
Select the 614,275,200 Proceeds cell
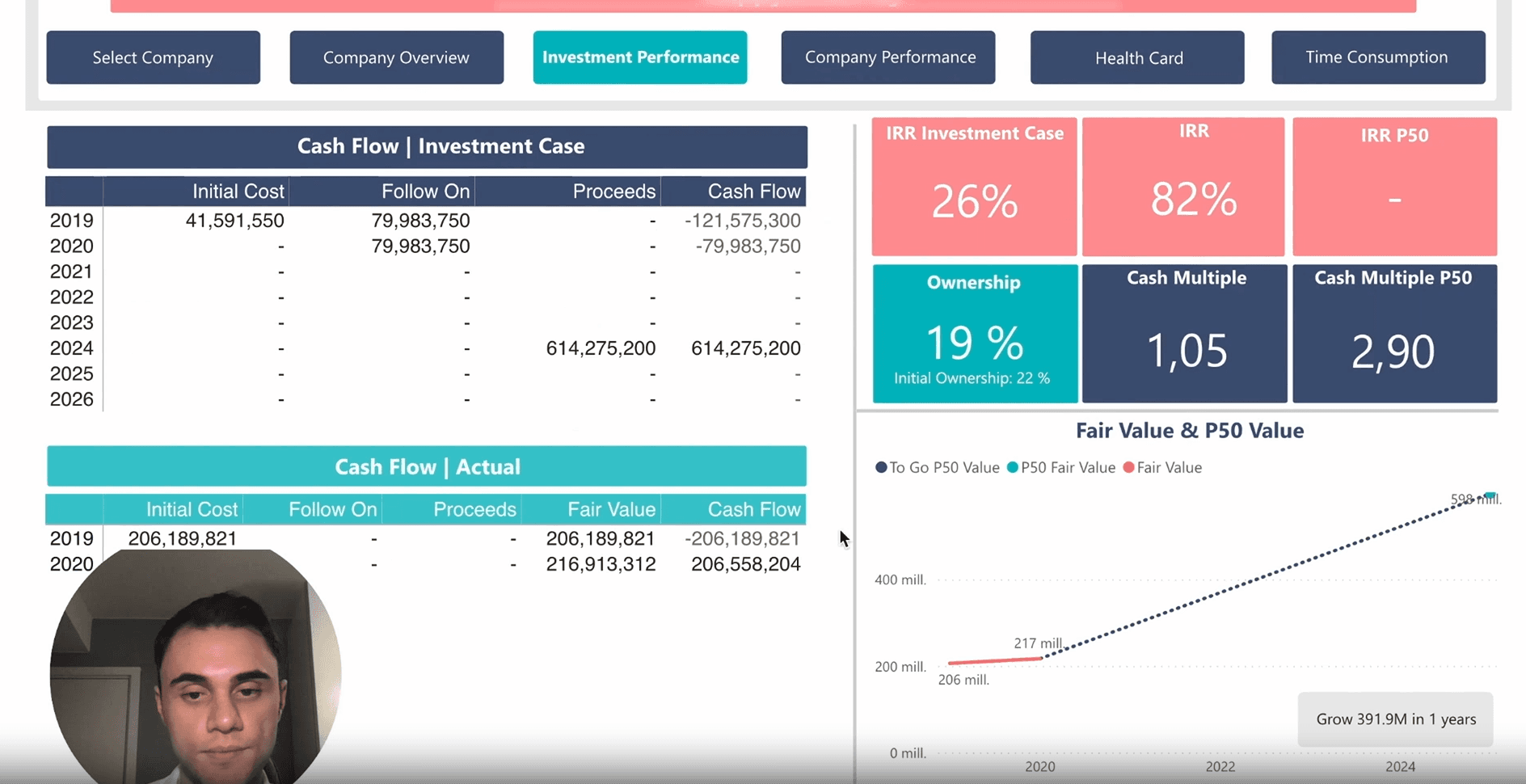click(601, 348)
